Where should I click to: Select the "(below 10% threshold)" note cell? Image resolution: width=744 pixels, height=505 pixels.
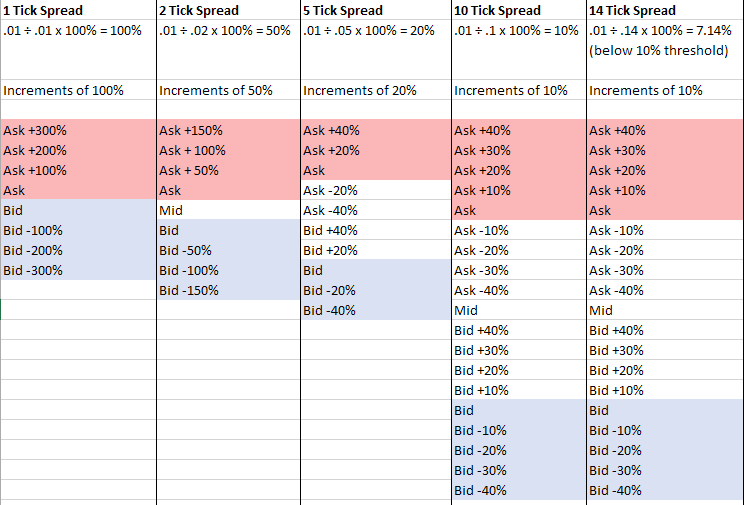659,50
